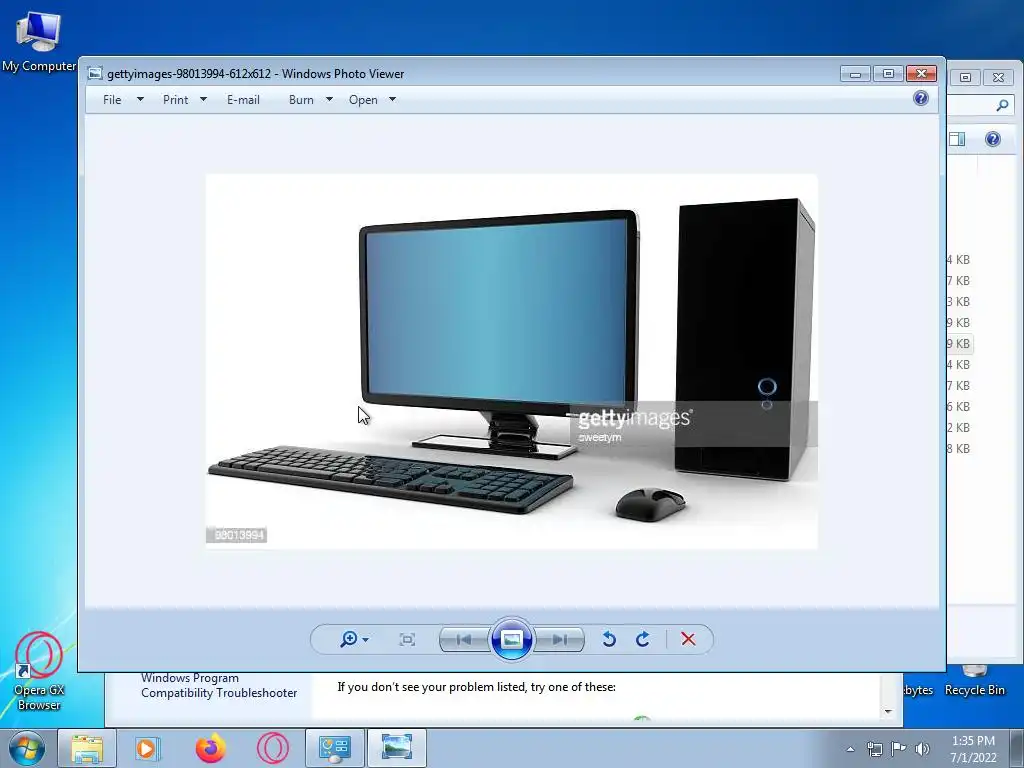Start the slide show
Viewport: 1024px width, 768px height.
coord(511,639)
